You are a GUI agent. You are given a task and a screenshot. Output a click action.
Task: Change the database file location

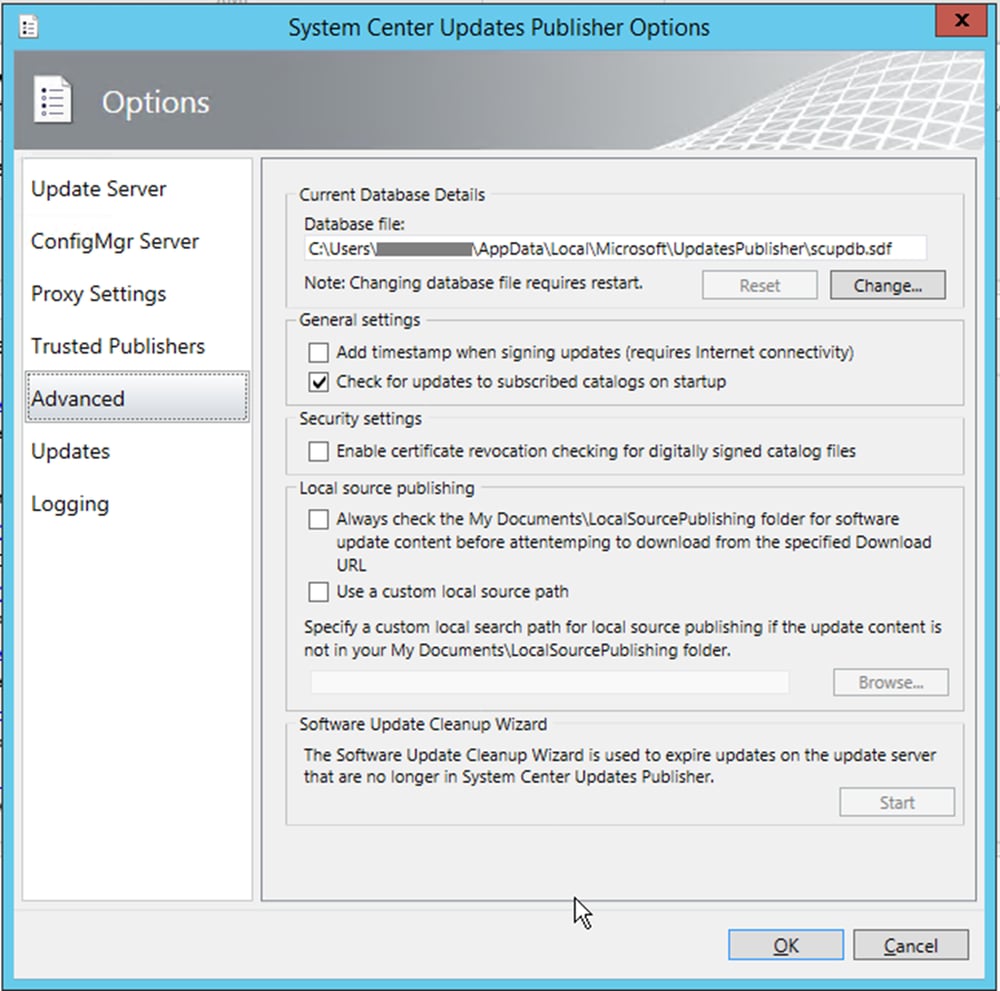887,285
